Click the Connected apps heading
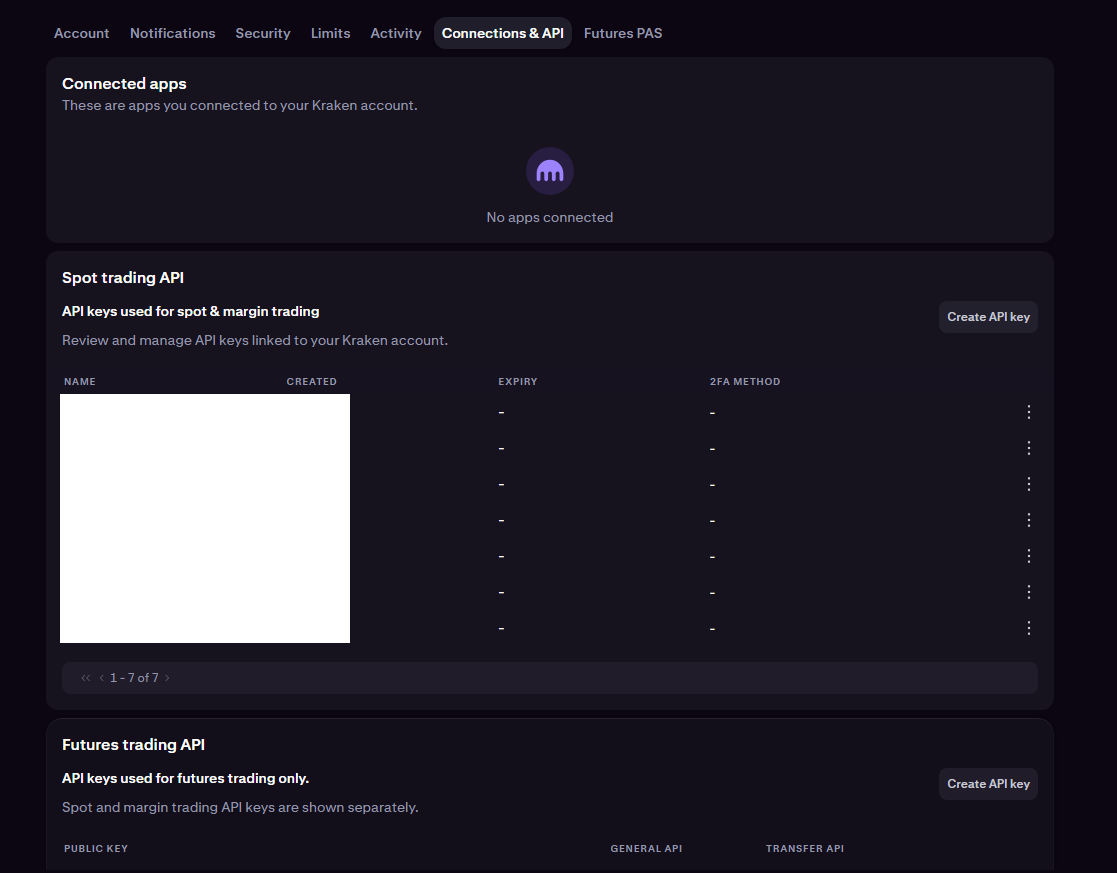The image size is (1117, 873). pyautogui.click(x=124, y=84)
